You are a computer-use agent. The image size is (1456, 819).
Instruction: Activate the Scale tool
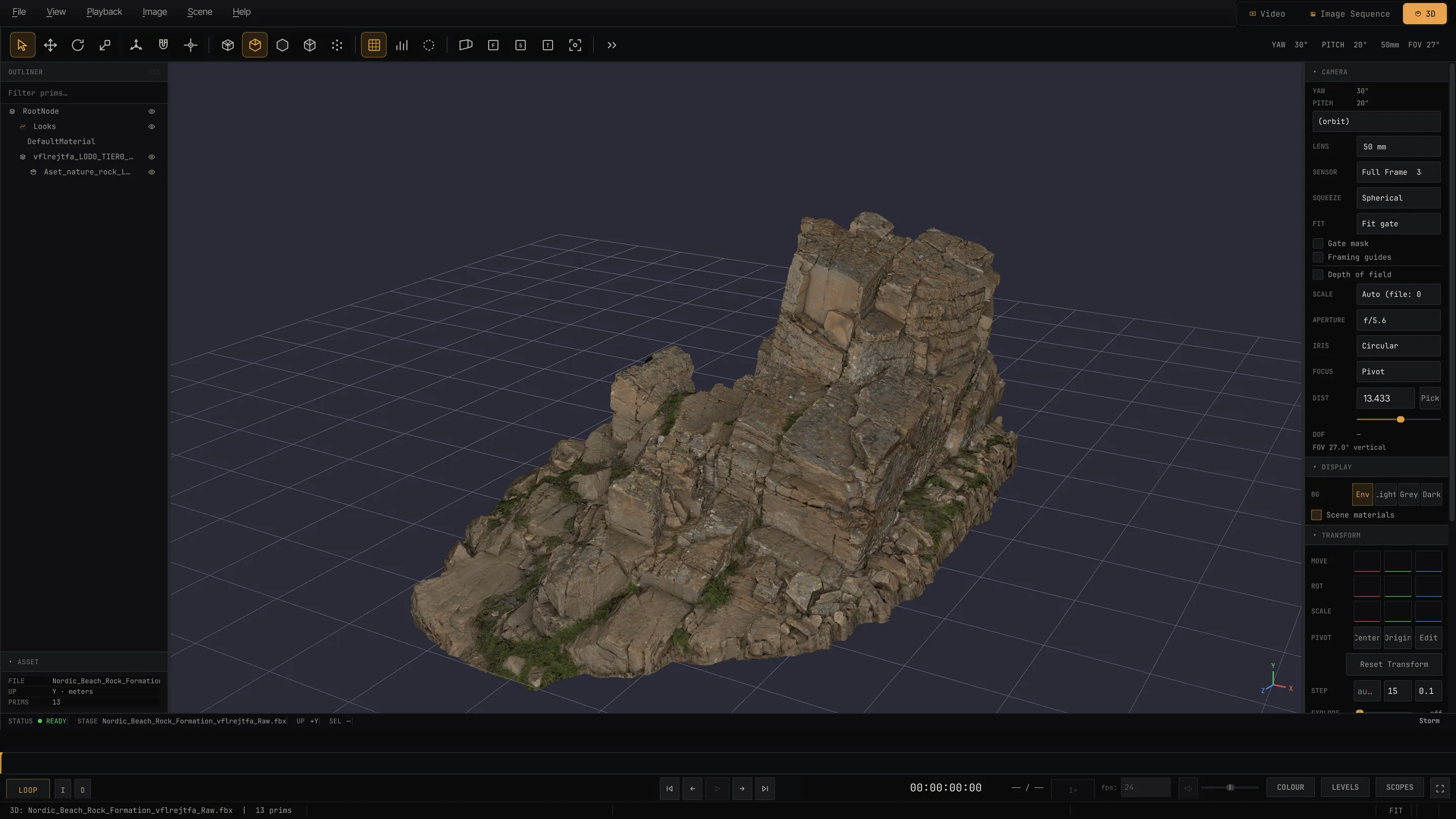(105, 45)
